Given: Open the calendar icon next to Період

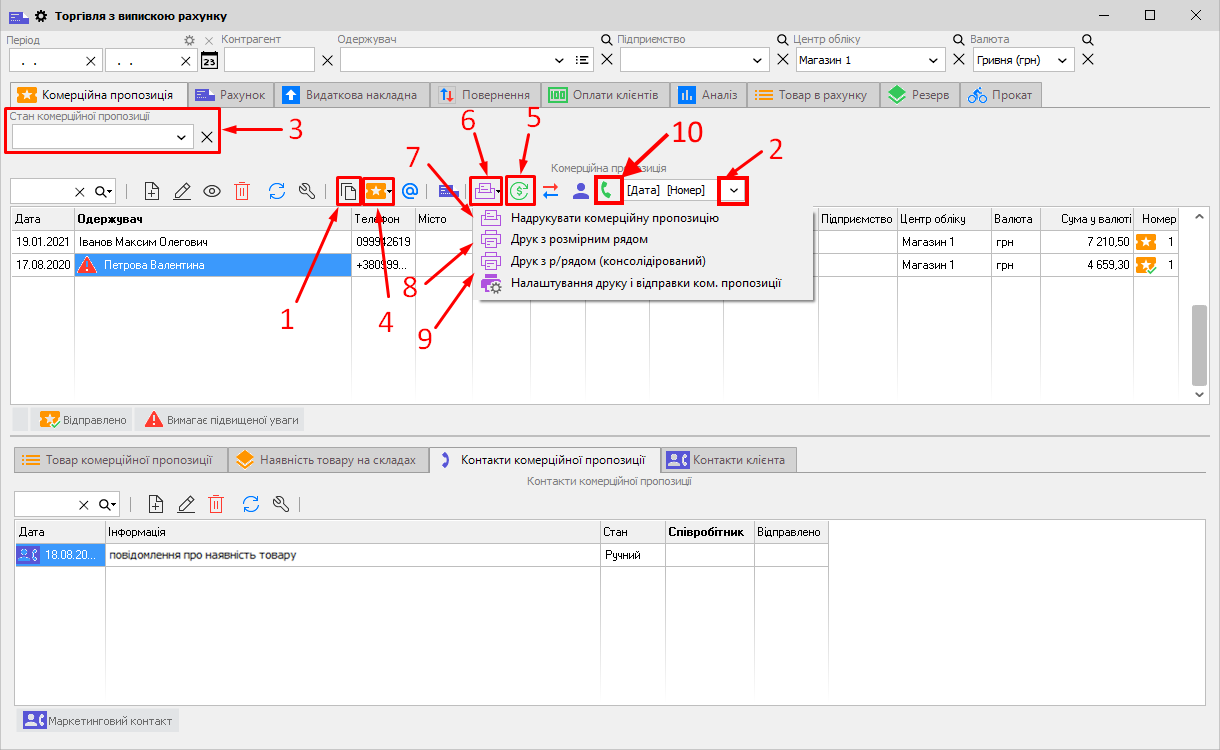Looking at the screenshot, I should pyautogui.click(x=209, y=61).
